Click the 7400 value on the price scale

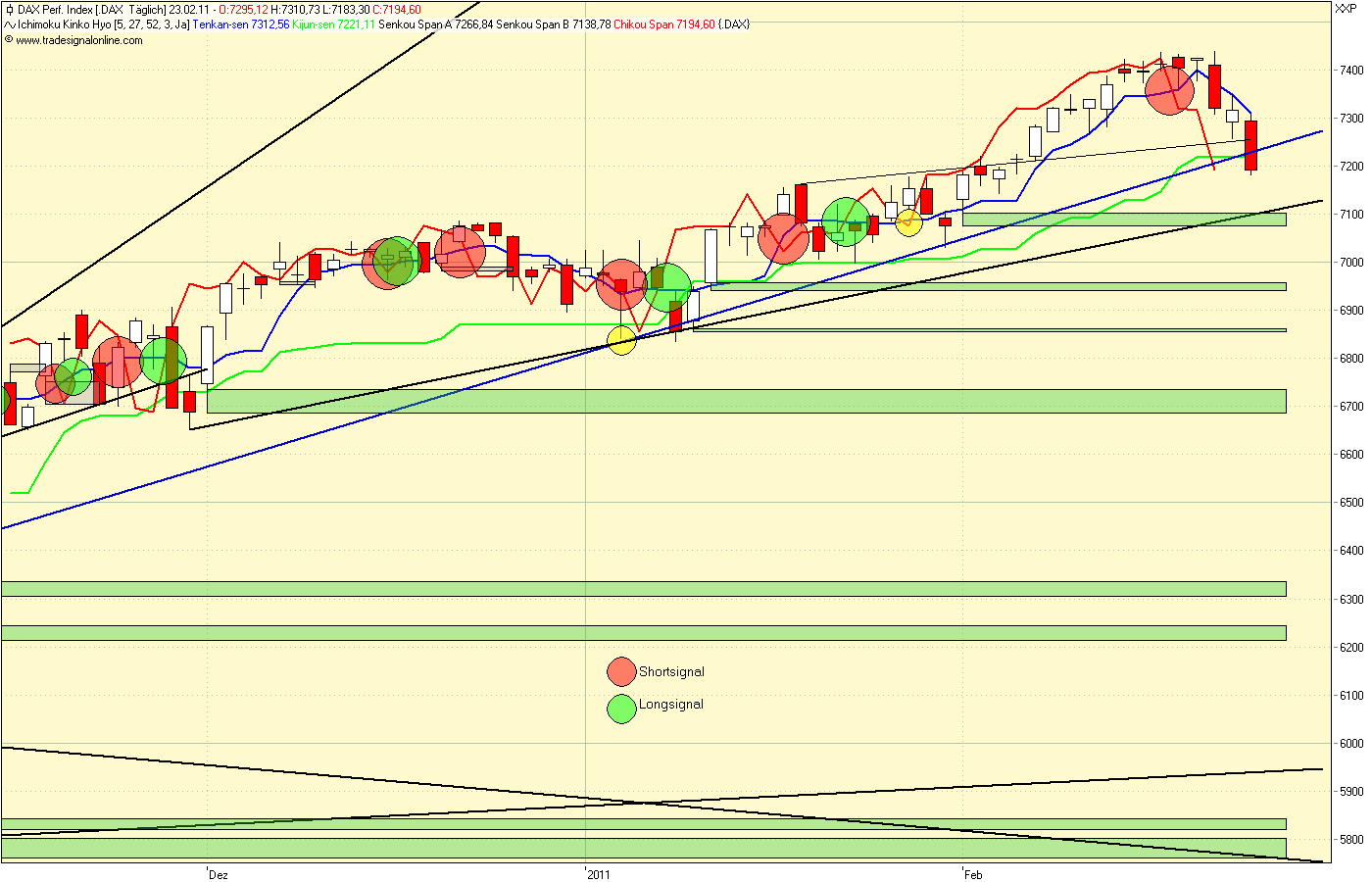point(1349,70)
